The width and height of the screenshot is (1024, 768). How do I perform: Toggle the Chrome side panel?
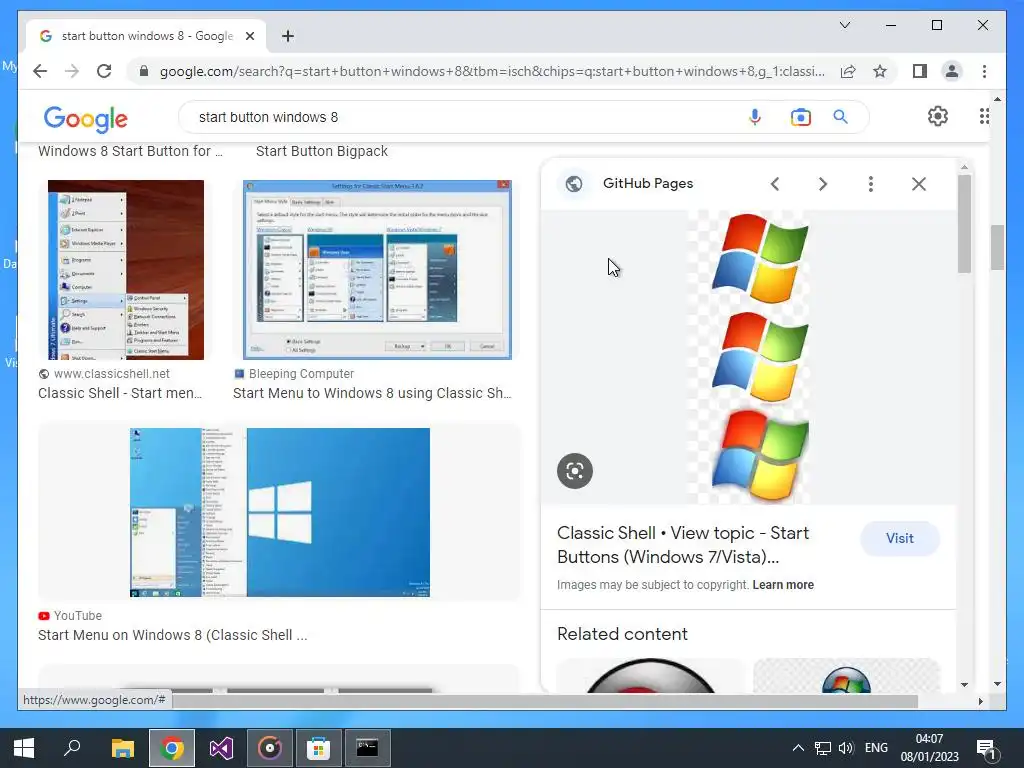[x=920, y=71]
